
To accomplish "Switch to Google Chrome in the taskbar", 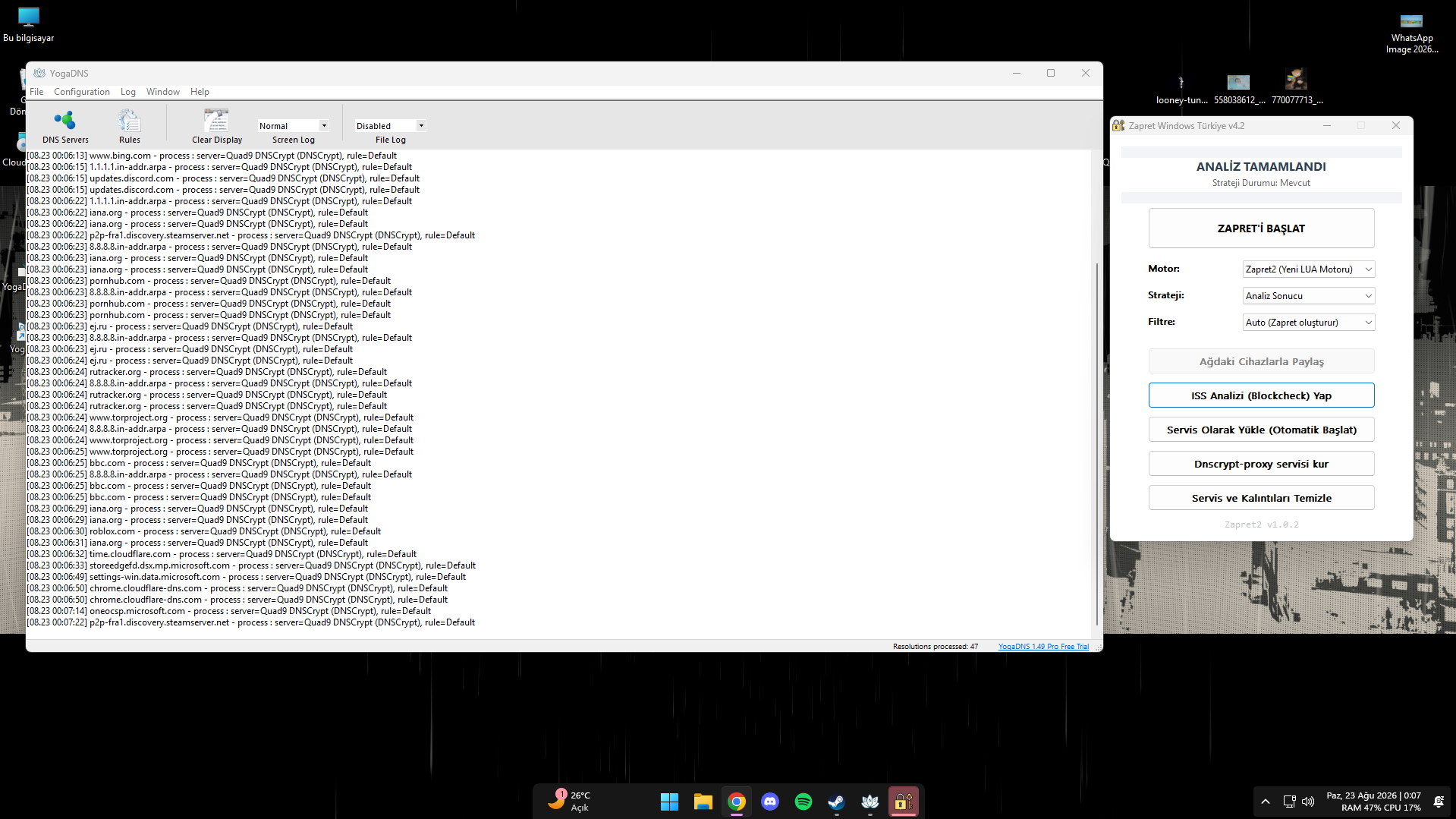I will click(x=736, y=802).
